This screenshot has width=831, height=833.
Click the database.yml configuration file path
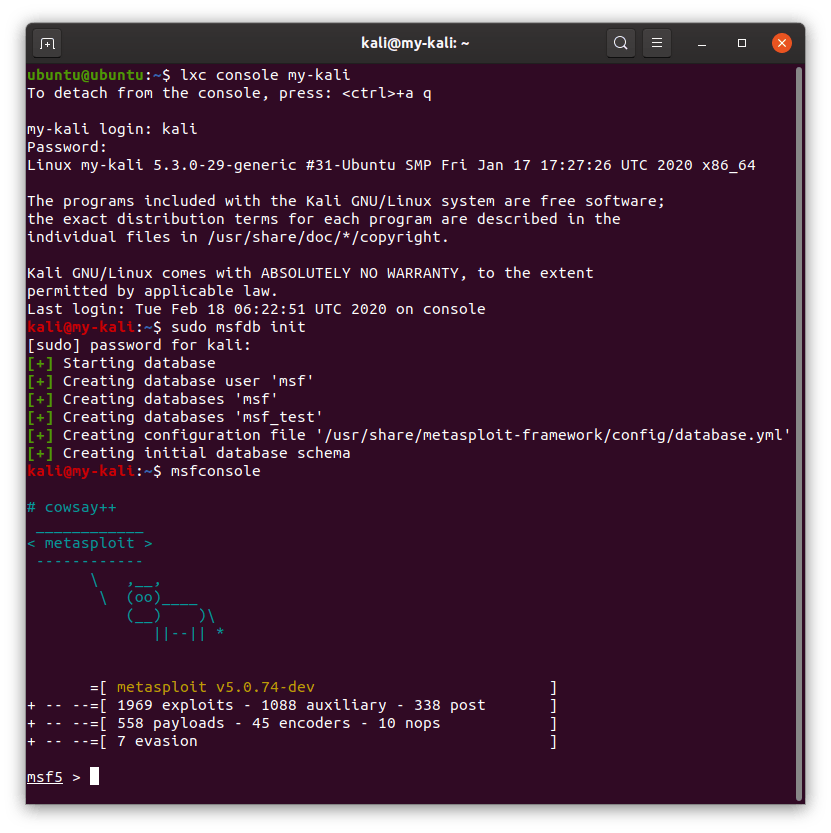(x=555, y=435)
